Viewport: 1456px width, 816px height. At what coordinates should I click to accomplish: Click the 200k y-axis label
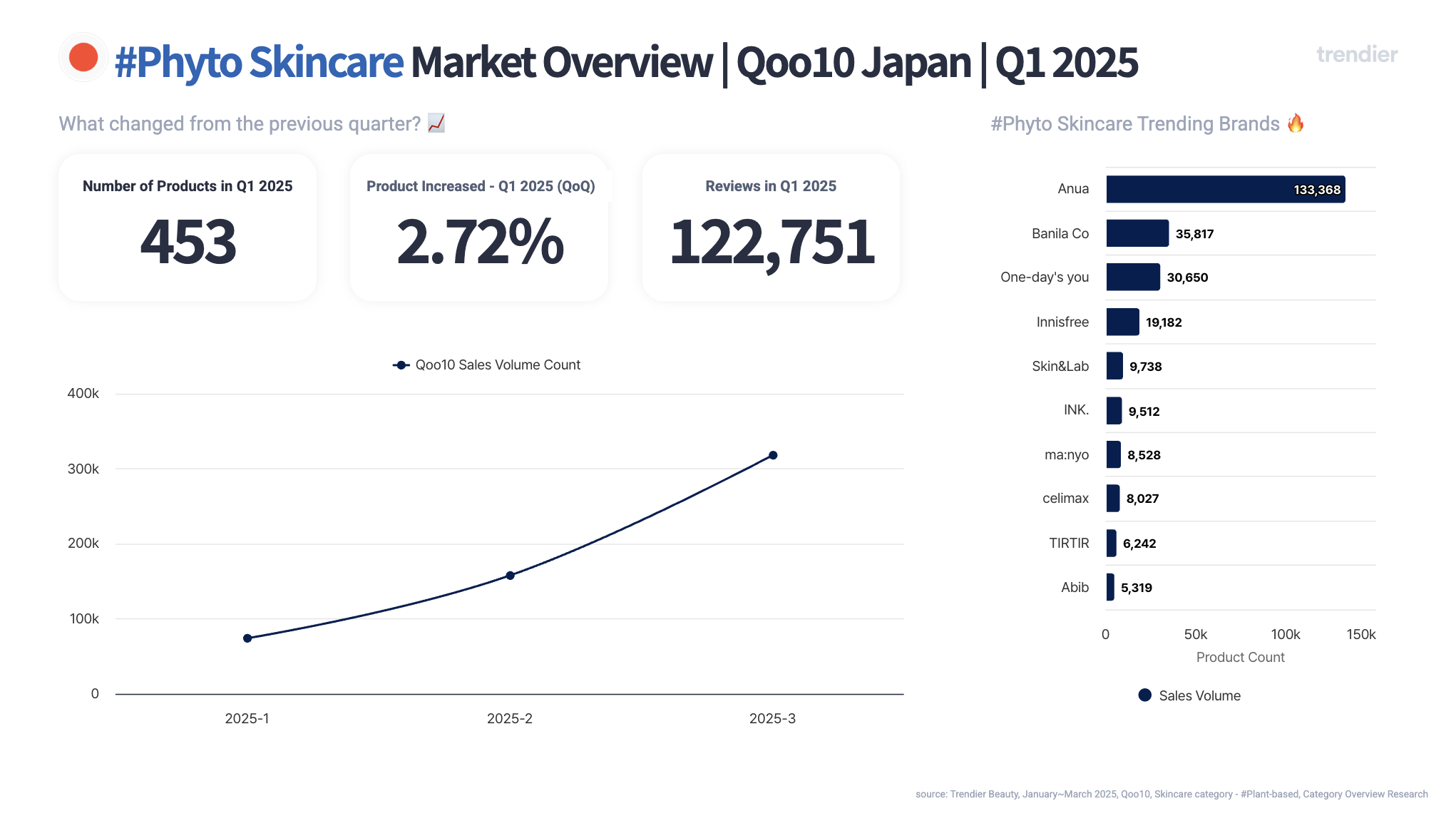[83, 544]
